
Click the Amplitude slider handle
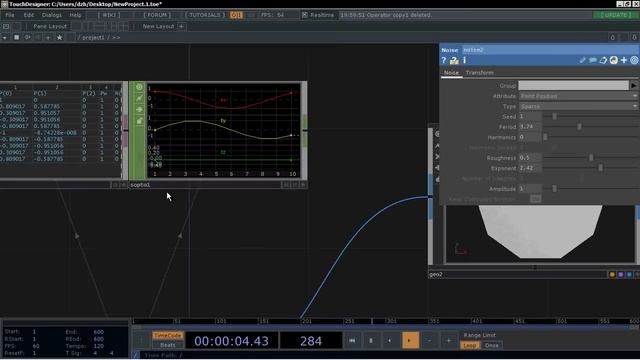coord(554,189)
